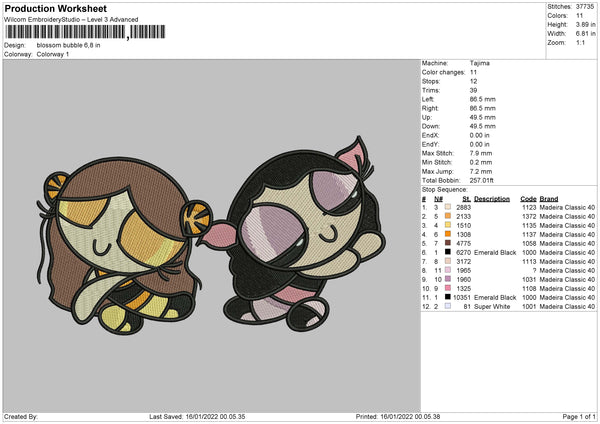Click the Code column header
The height and width of the screenshot is (424, 600).
528,199
